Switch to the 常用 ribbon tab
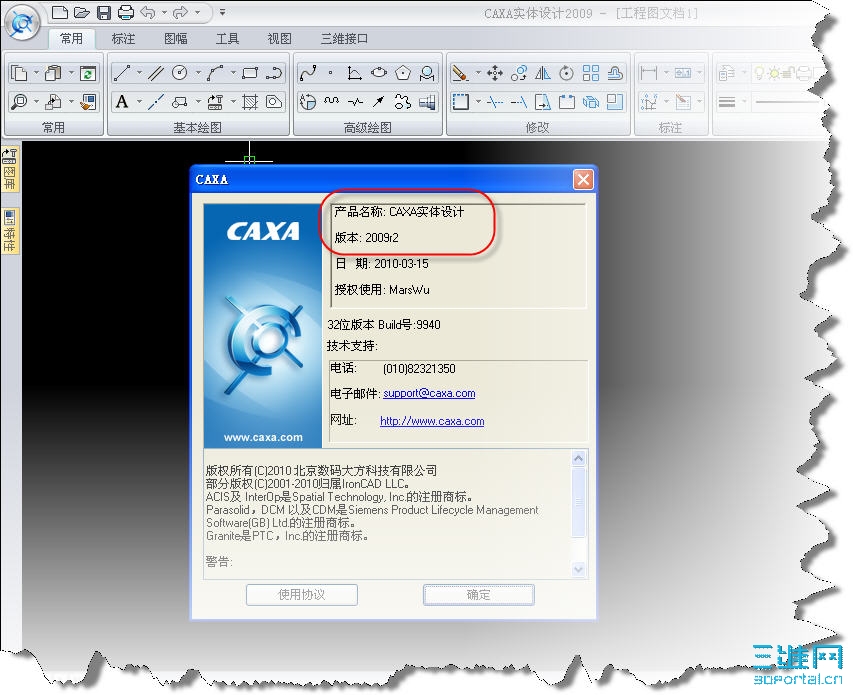 [71, 39]
